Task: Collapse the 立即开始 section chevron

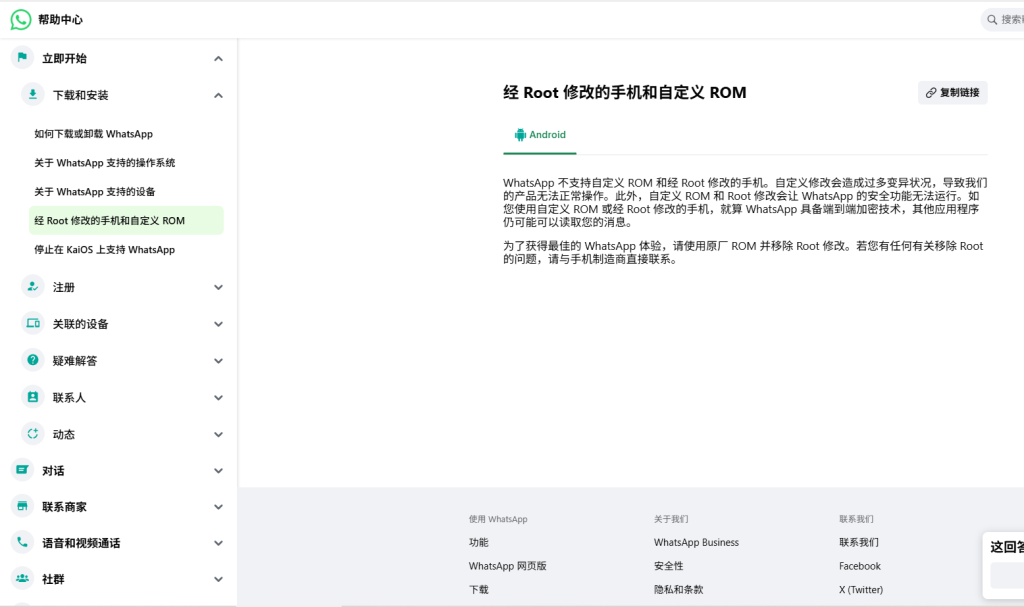Action: pyautogui.click(x=218, y=59)
